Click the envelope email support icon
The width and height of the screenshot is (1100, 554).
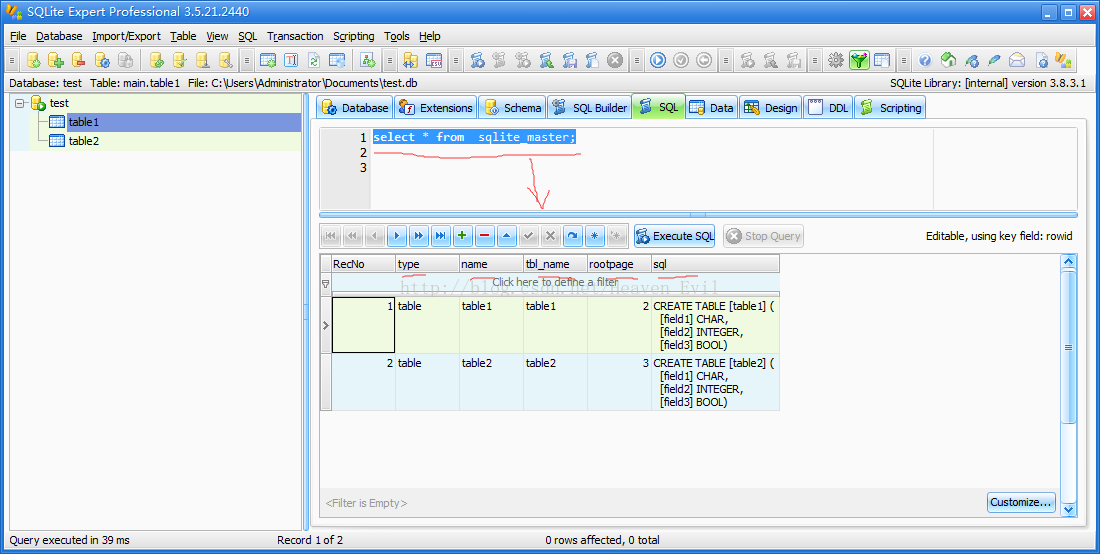point(1017,60)
